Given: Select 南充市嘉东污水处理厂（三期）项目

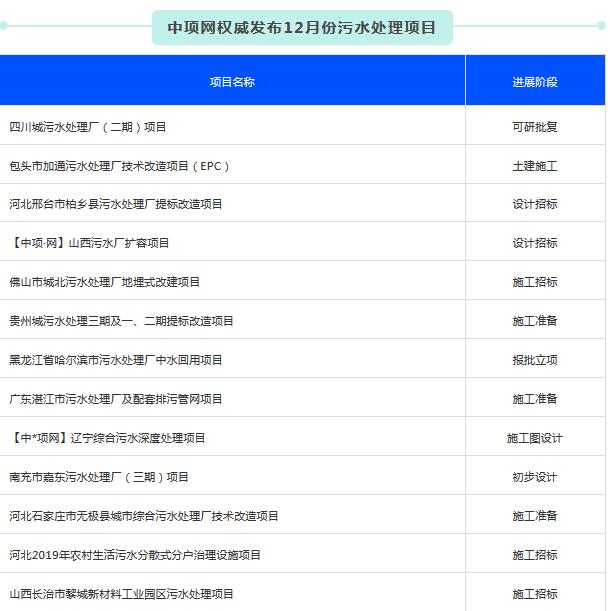Looking at the screenshot, I should (x=99, y=477).
